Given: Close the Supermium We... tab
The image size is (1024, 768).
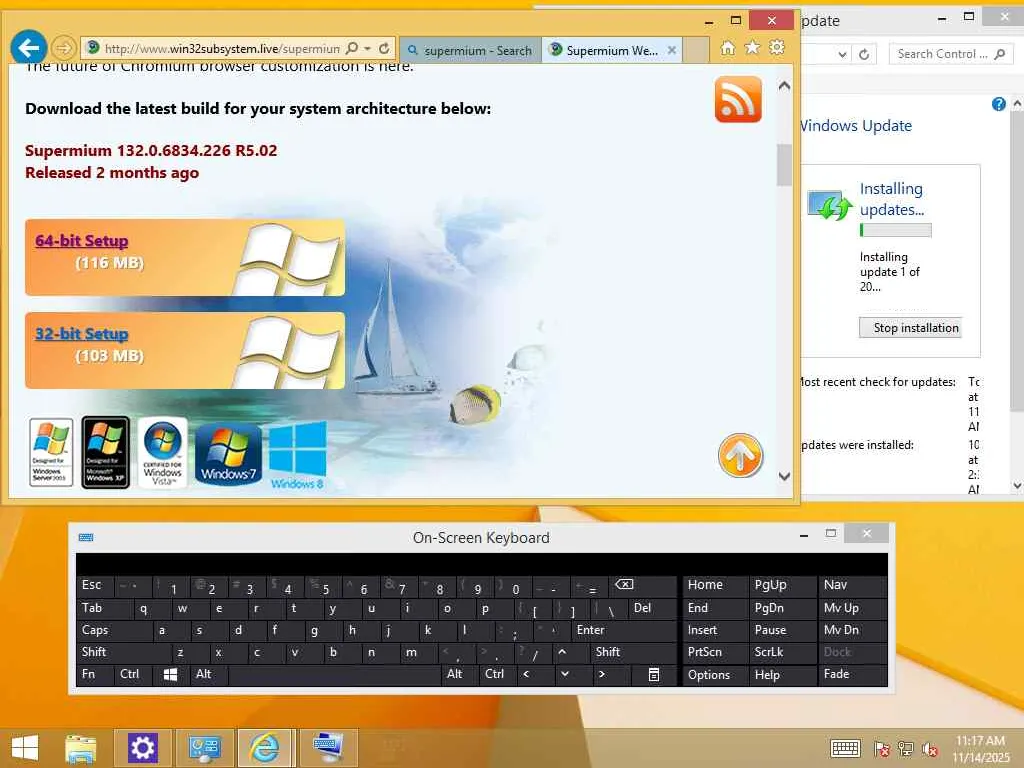Looking at the screenshot, I should coord(671,50).
